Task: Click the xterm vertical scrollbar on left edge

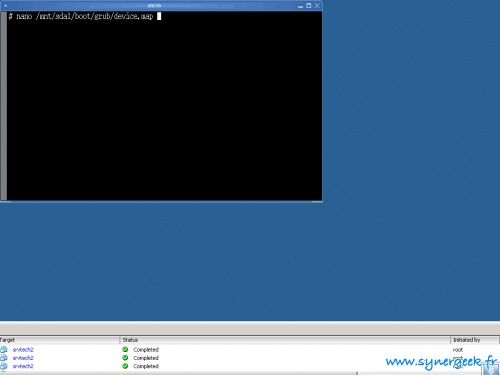Action: click(x=4, y=106)
